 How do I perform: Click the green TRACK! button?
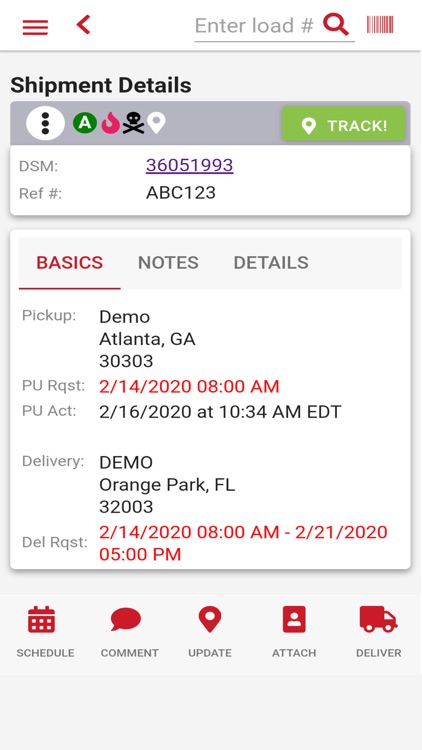344,125
